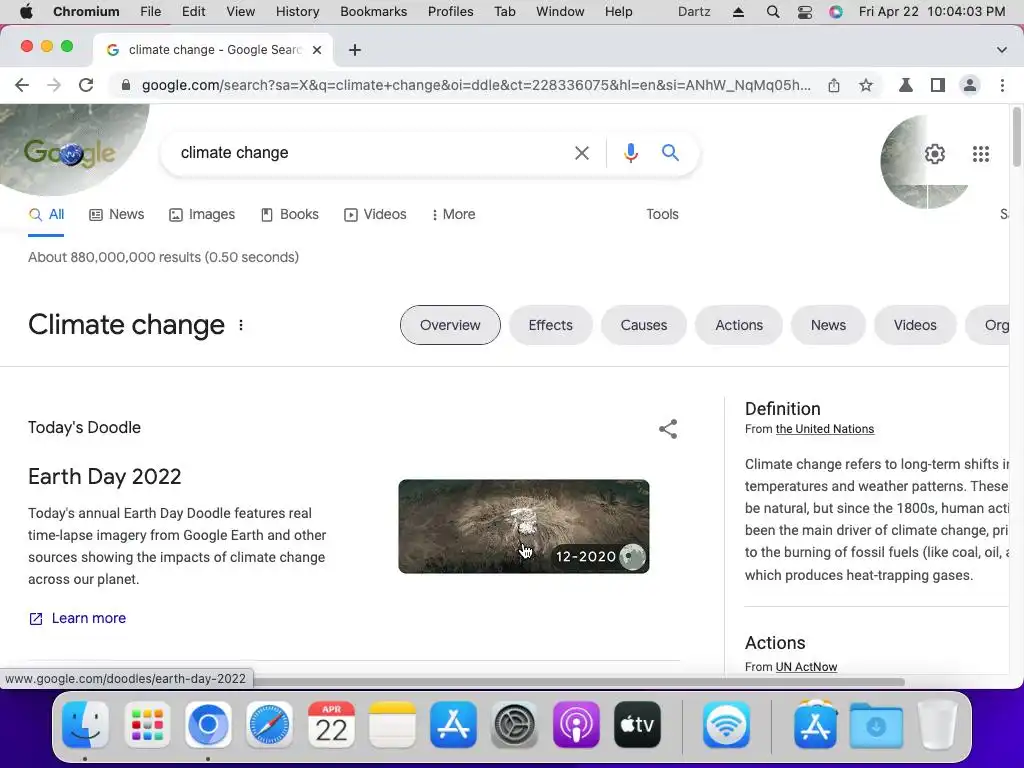1024x768 pixels.
Task: Select the Books search tab
Action: pyautogui.click(x=290, y=214)
